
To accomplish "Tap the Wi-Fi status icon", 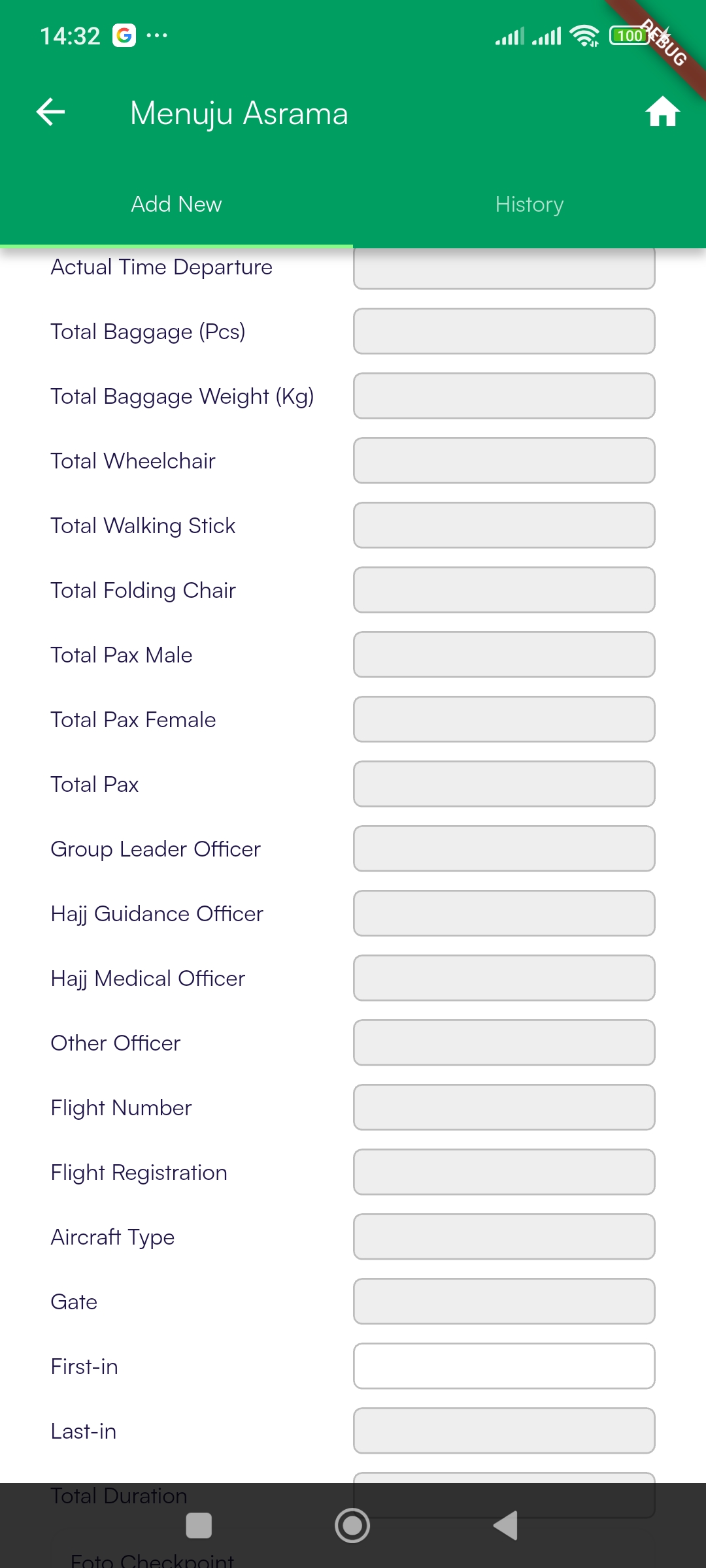I will click(584, 36).
